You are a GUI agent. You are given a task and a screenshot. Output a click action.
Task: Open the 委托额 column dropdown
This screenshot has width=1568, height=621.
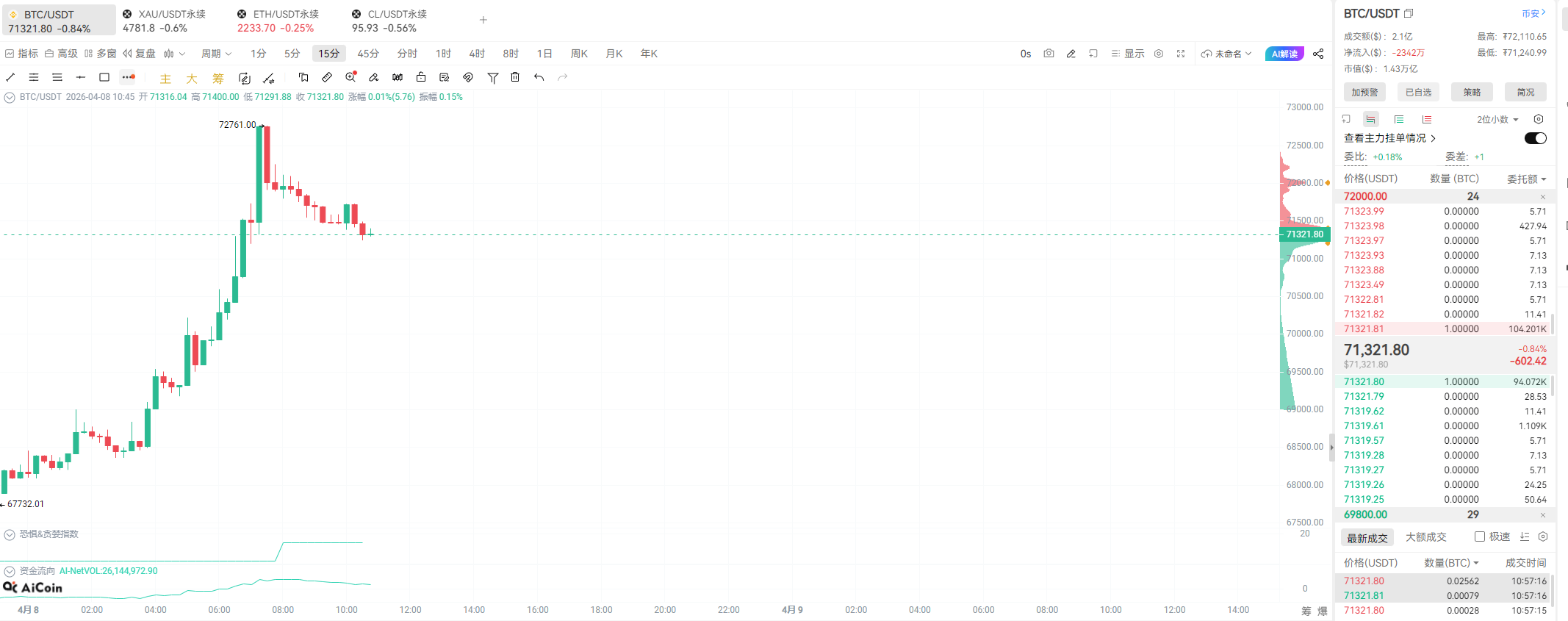click(x=1526, y=179)
